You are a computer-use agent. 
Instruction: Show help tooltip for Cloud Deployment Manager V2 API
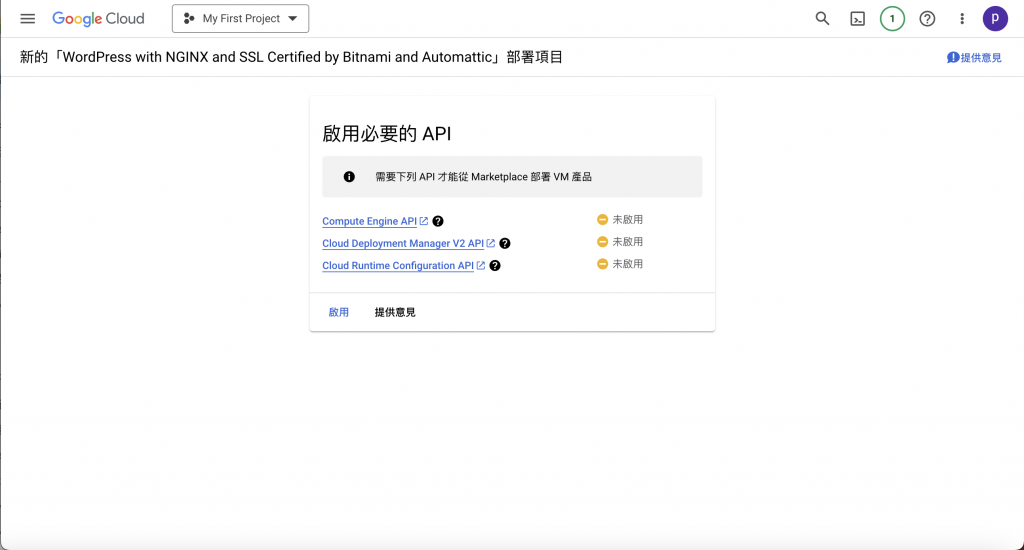[x=505, y=244]
